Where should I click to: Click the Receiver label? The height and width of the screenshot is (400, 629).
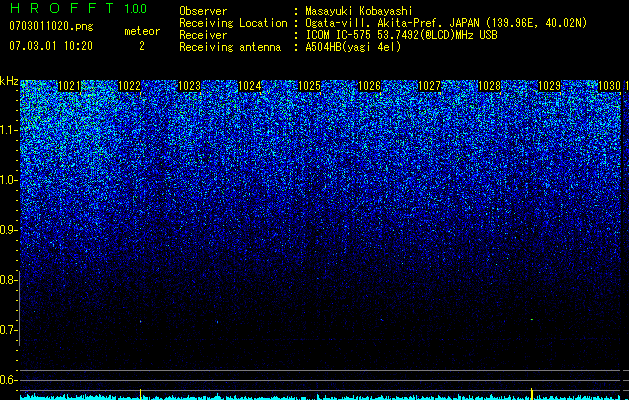click(x=203, y=35)
